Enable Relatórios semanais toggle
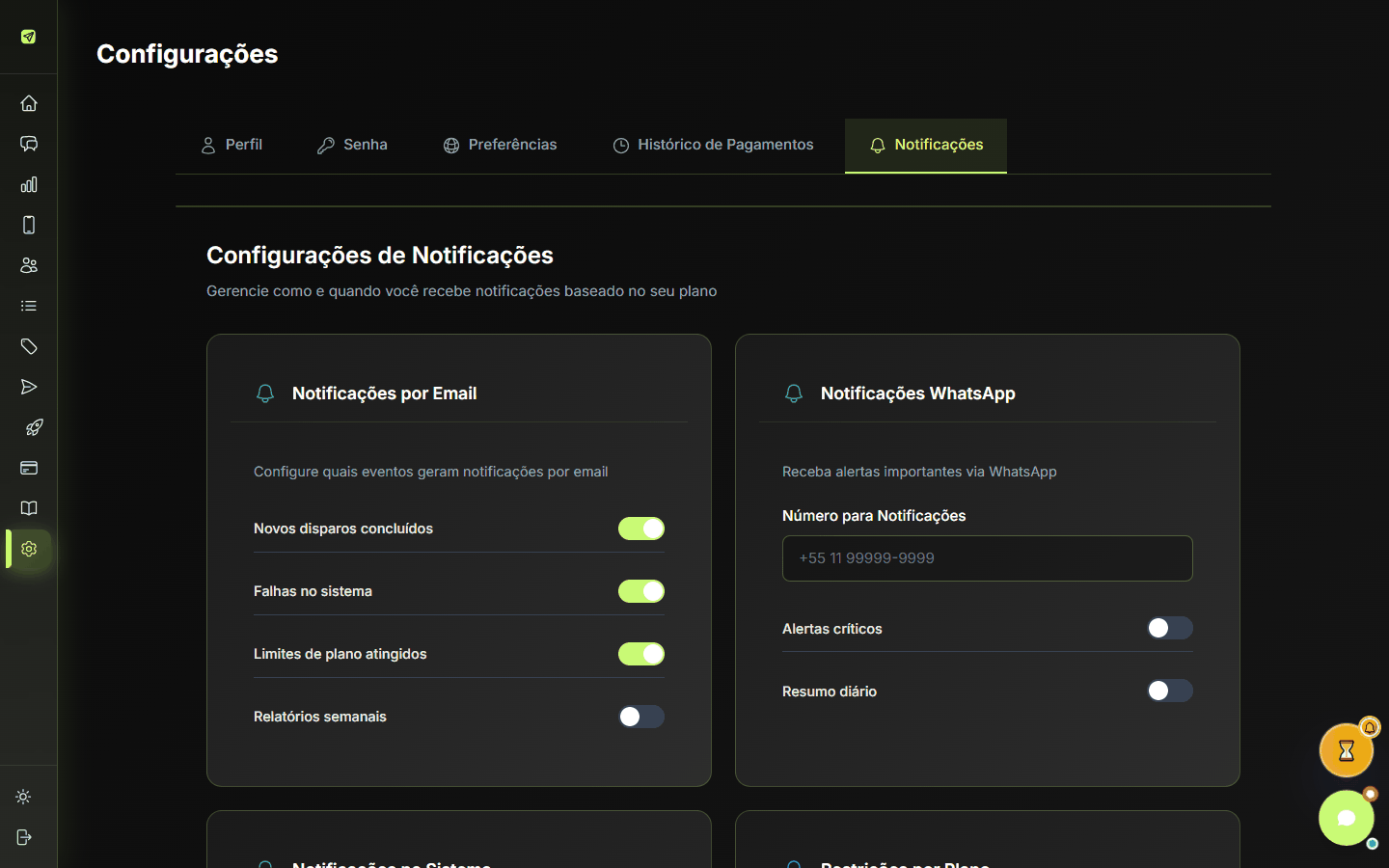 pos(641,717)
